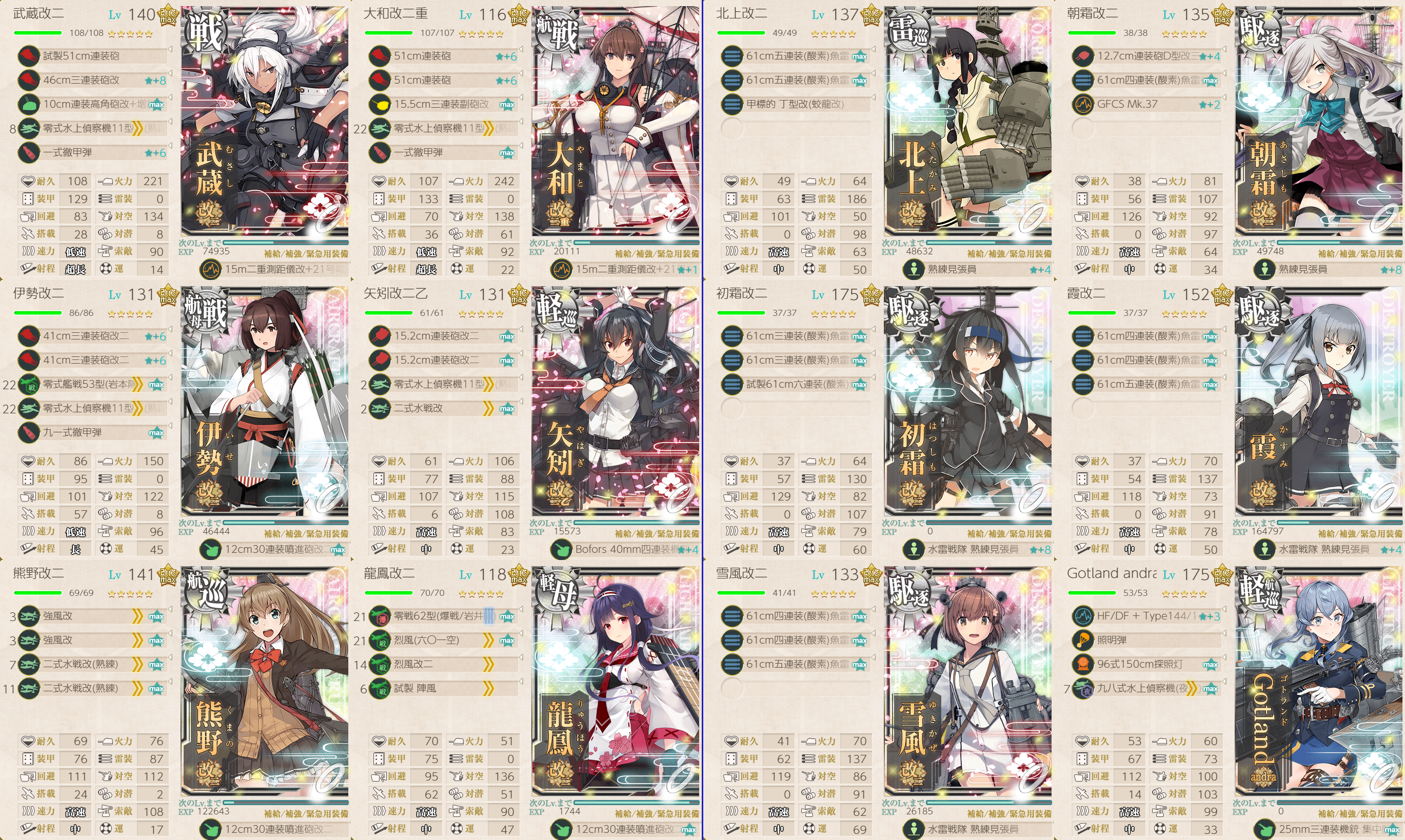Click the seaplane icon next to 強風改 top slot
This screenshot has height=840, width=1405.
pyautogui.click(x=29, y=616)
